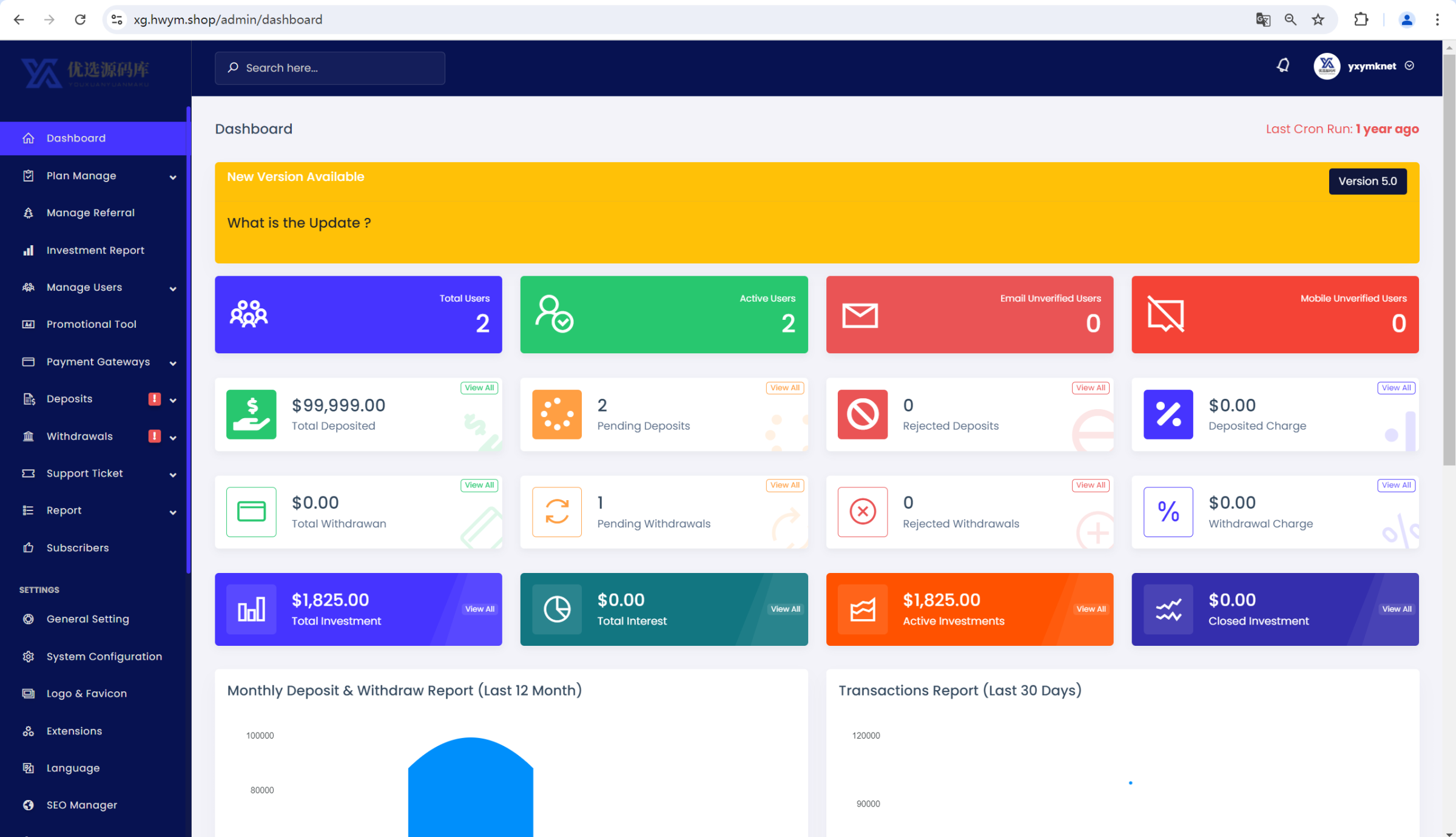1456x837 pixels.
Task: Click the notification bell icon
Action: (x=1283, y=66)
